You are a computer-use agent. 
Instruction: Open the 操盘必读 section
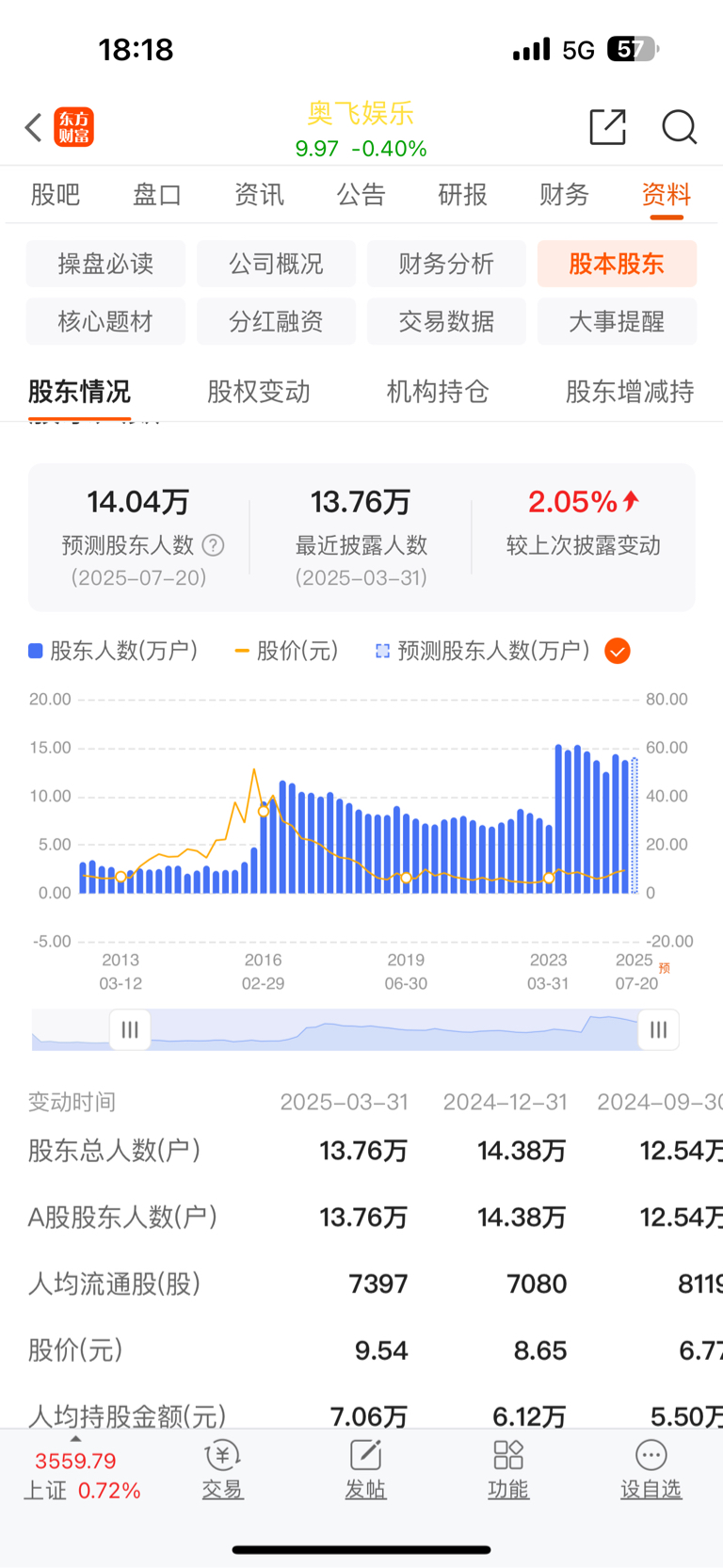(105, 264)
